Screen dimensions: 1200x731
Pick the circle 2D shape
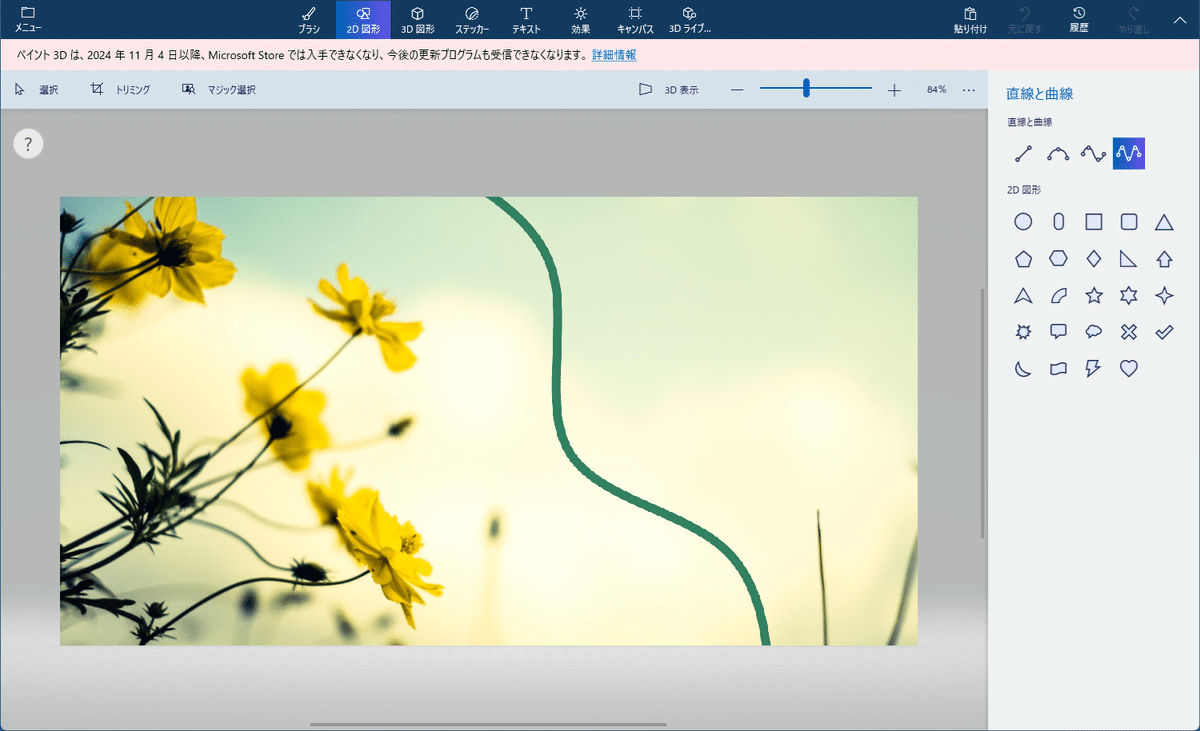[1023, 222]
